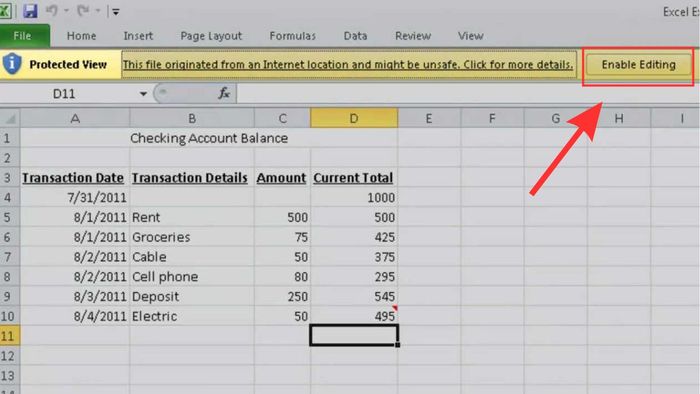The width and height of the screenshot is (700, 394).
Task: Click the Transaction Date header cell
Action: 75,178
